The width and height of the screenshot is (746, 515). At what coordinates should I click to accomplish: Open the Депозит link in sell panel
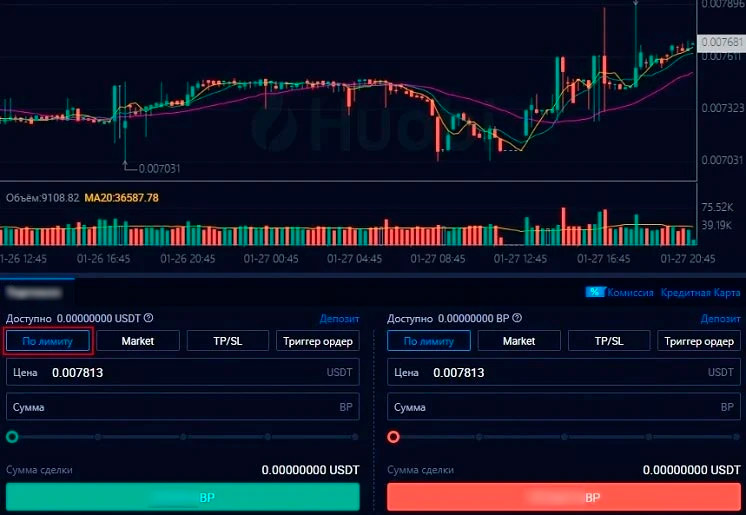pyautogui.click(x=720, y=319)
